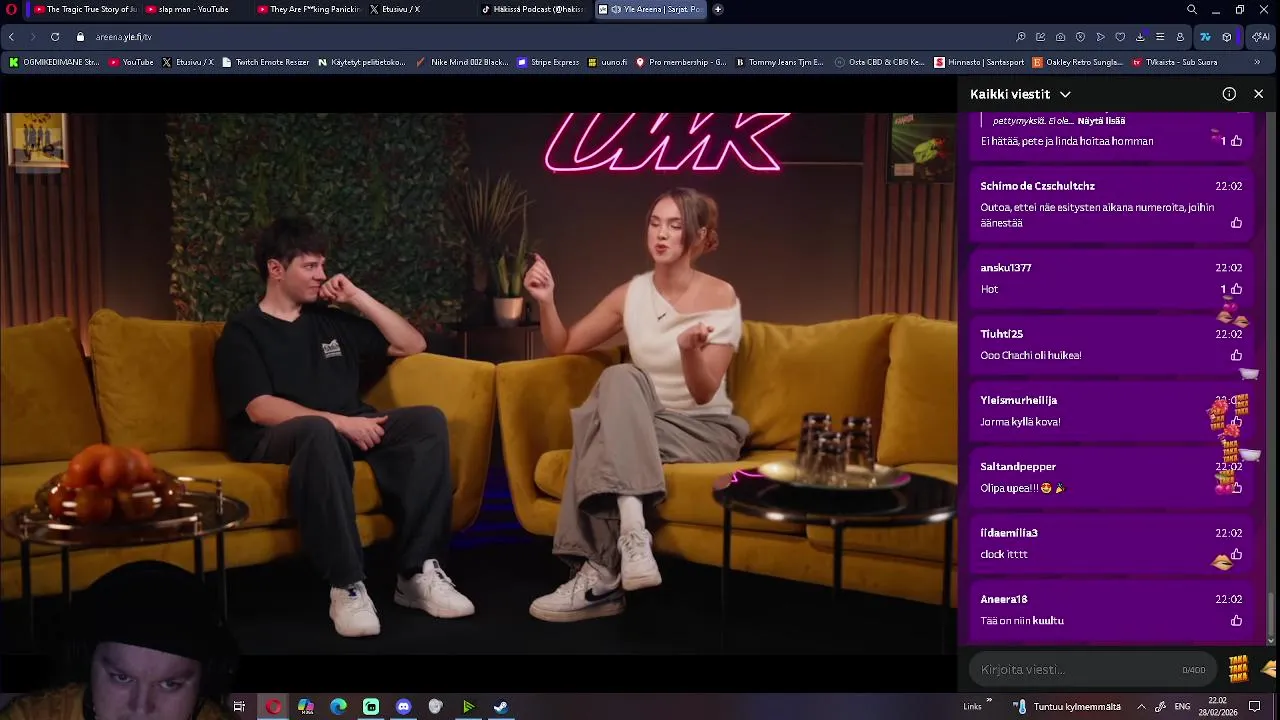
Task: Go back to the previous page
Action: tap(11, 37)
